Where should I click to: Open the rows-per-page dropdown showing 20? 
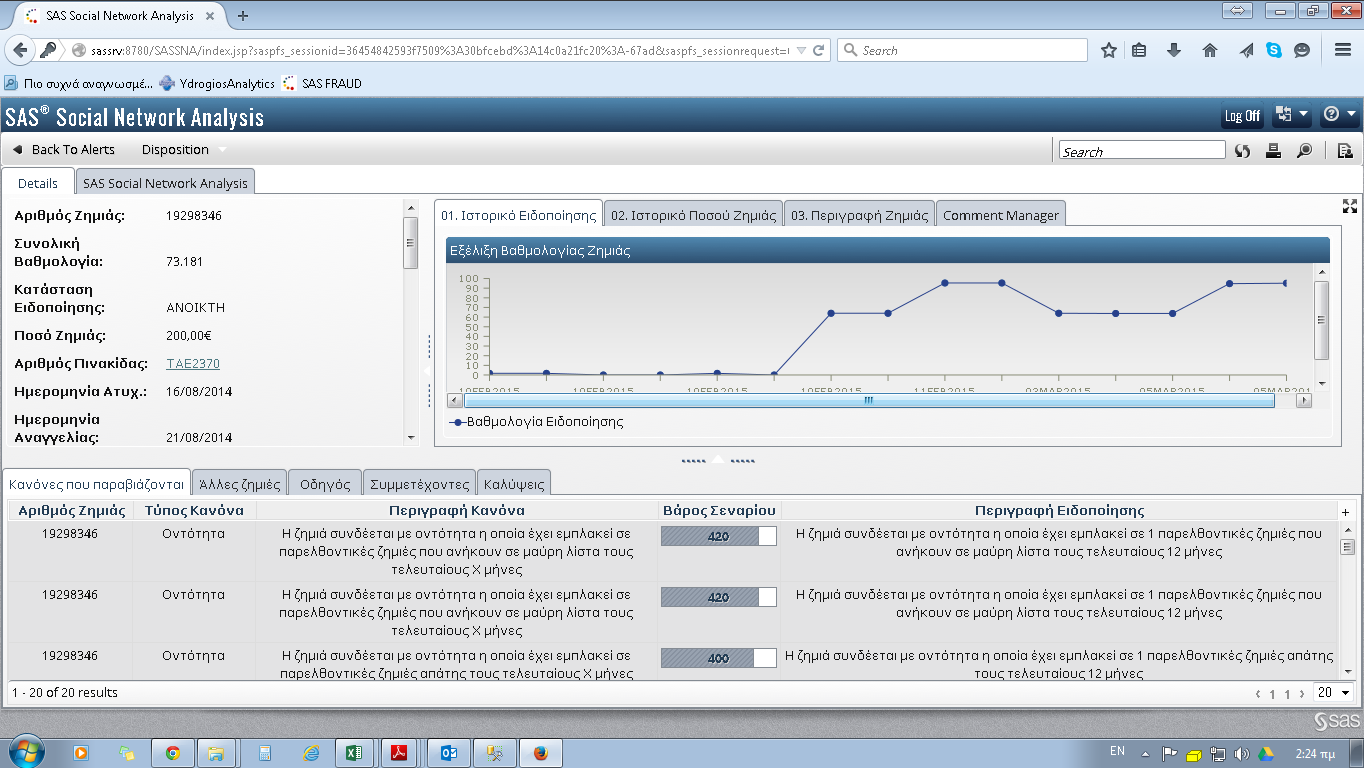(1334, 692)
